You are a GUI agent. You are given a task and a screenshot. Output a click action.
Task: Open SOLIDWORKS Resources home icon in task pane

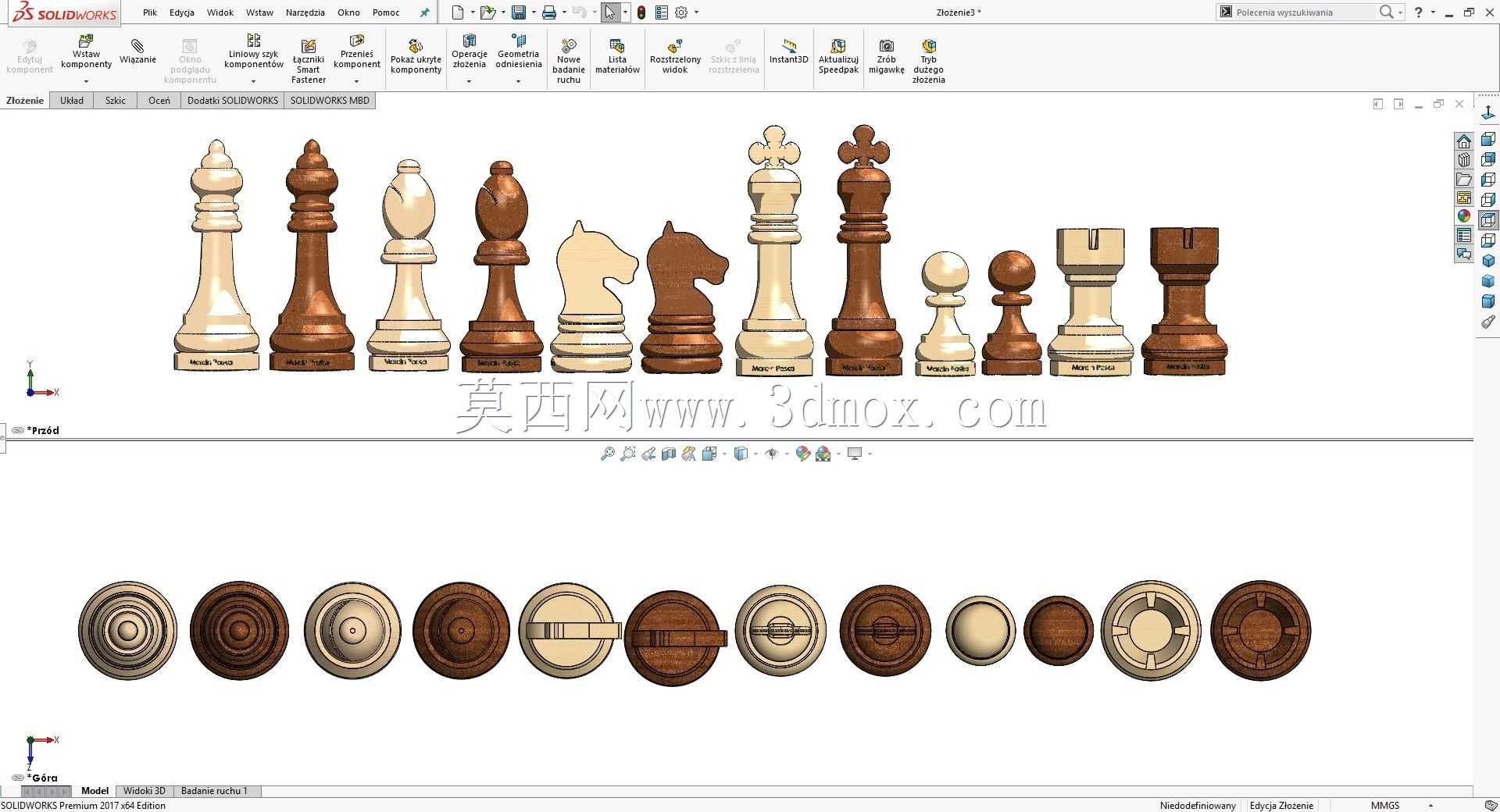point(1463,141)
